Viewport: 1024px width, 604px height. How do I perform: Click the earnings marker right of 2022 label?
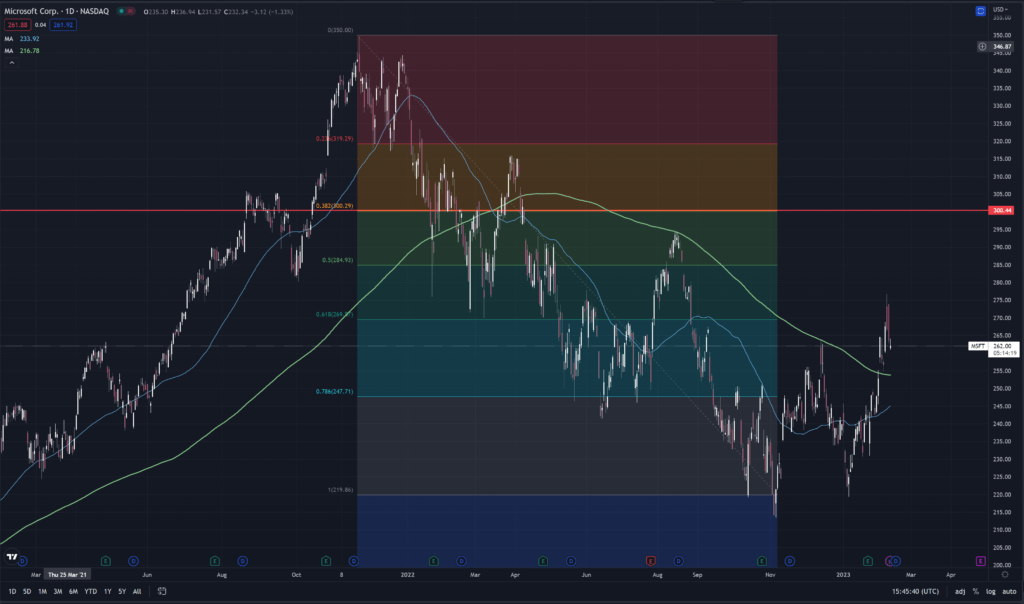pos(434,561)
